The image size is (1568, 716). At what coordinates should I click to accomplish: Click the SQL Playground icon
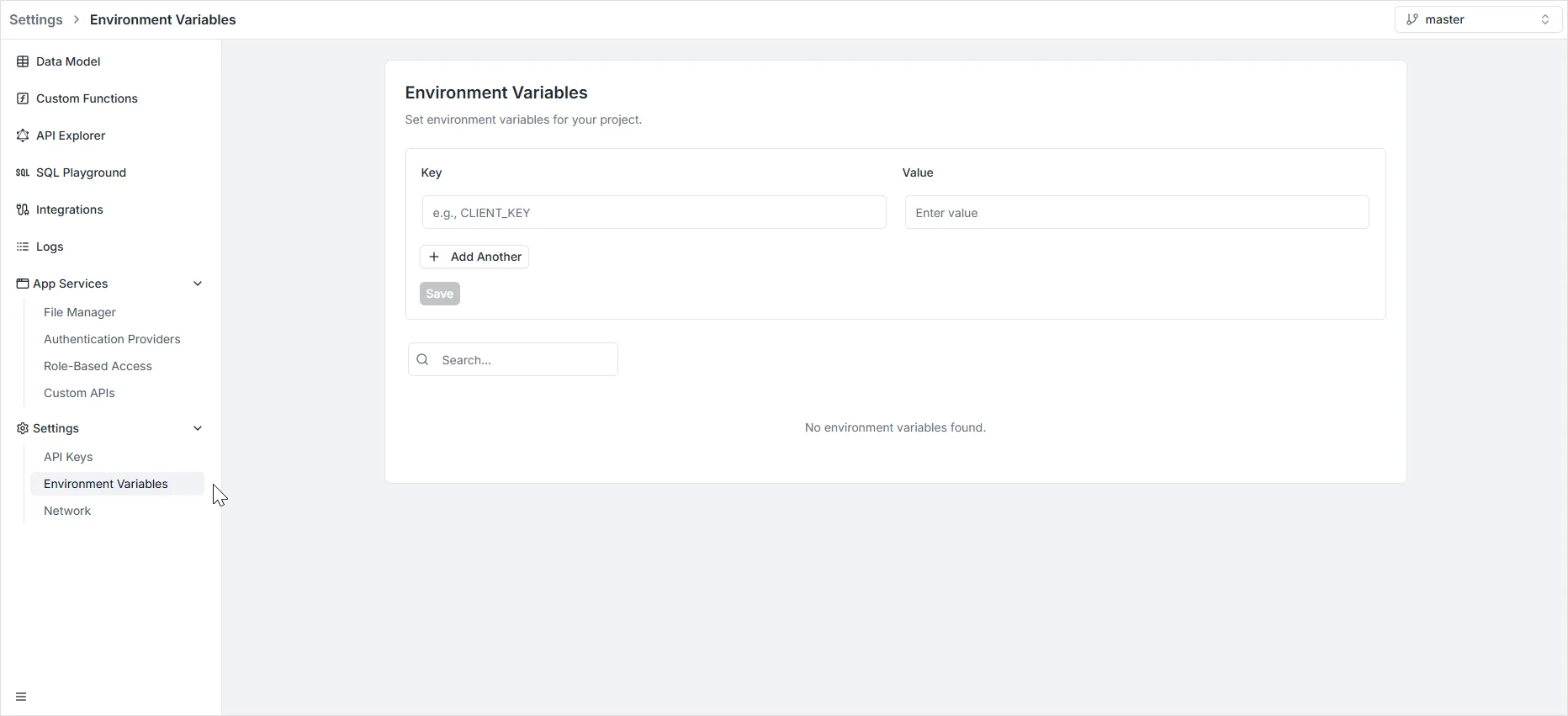[23, 172]
